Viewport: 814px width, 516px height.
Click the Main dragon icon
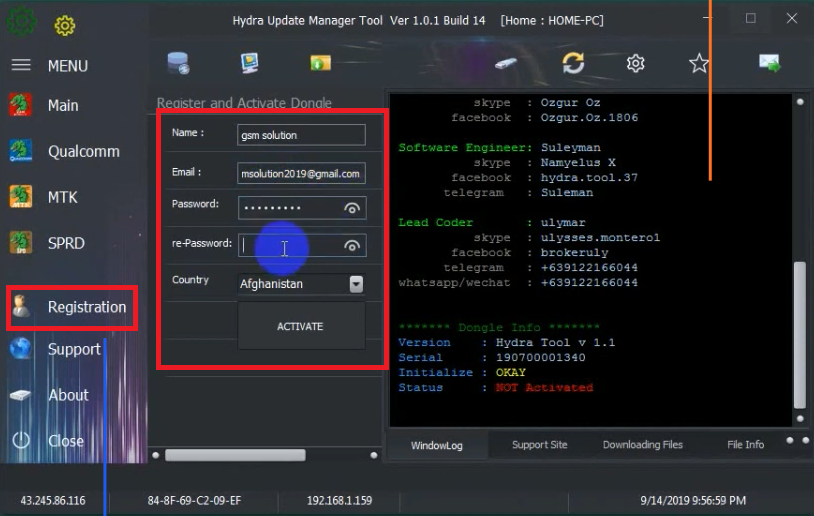click(20, 105)
